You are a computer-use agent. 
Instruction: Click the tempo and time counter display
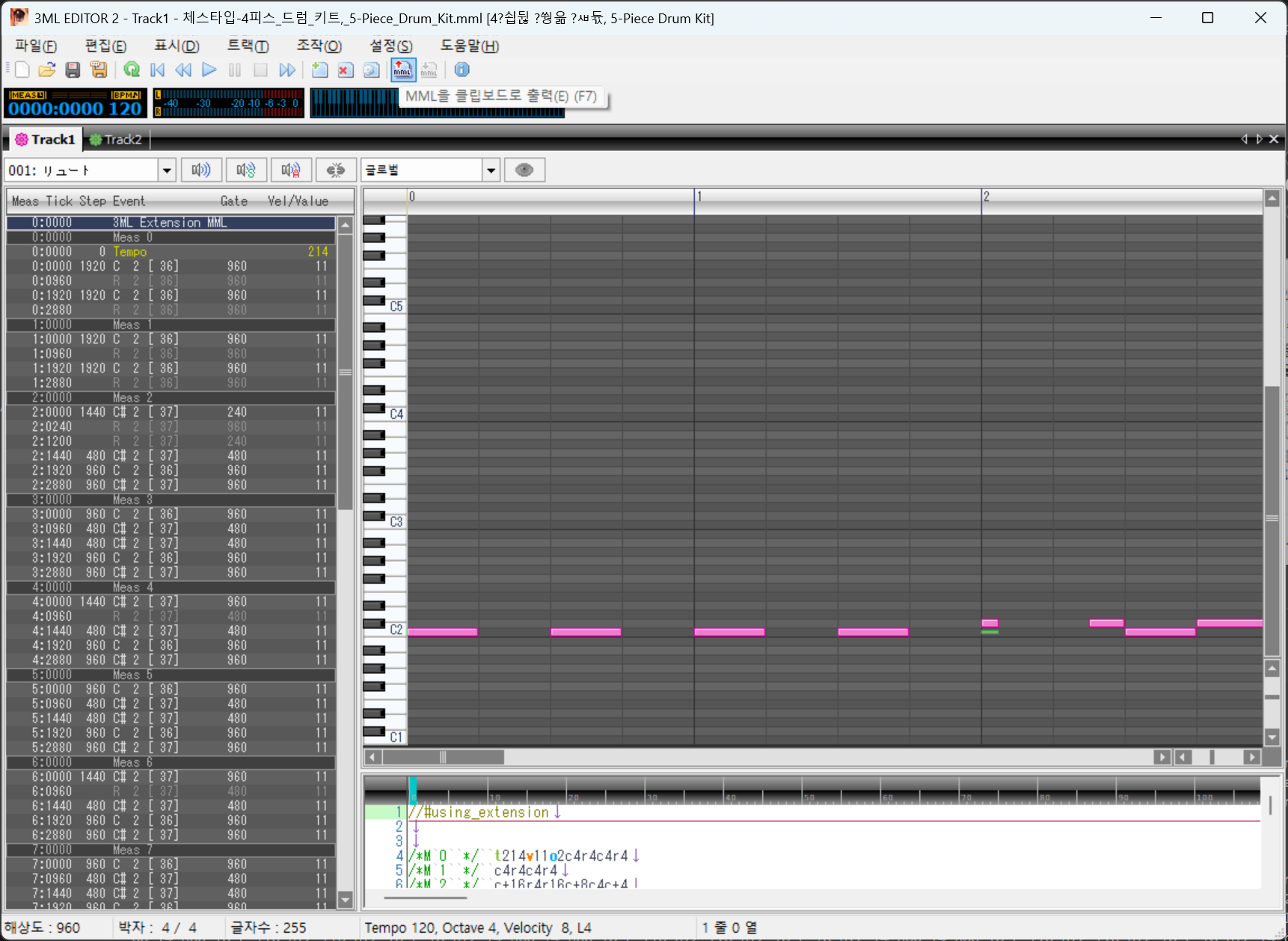pos(76,103)
